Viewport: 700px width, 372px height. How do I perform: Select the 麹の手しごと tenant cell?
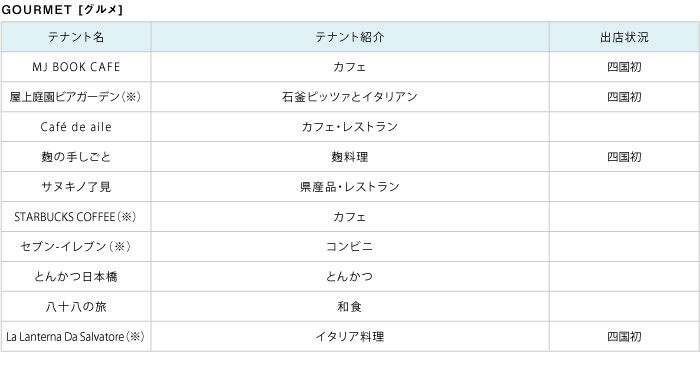coord(76,157)
